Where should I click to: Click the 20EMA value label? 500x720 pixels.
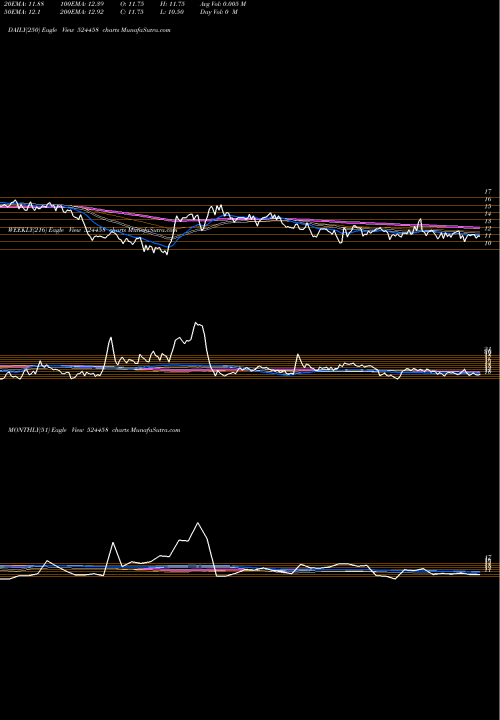(x=24, y=4)
